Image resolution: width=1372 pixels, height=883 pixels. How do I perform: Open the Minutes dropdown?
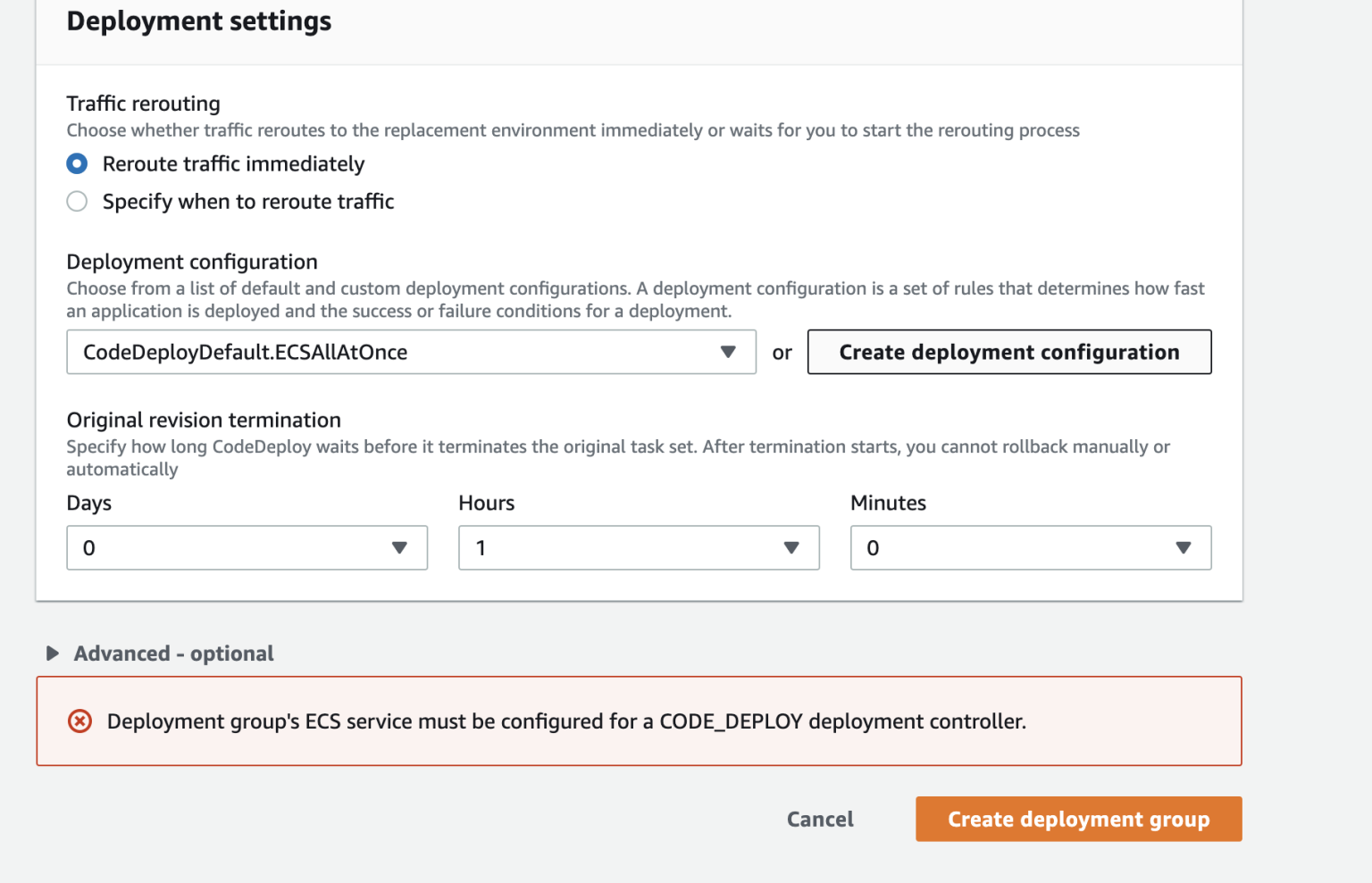tap(1030, 547)
